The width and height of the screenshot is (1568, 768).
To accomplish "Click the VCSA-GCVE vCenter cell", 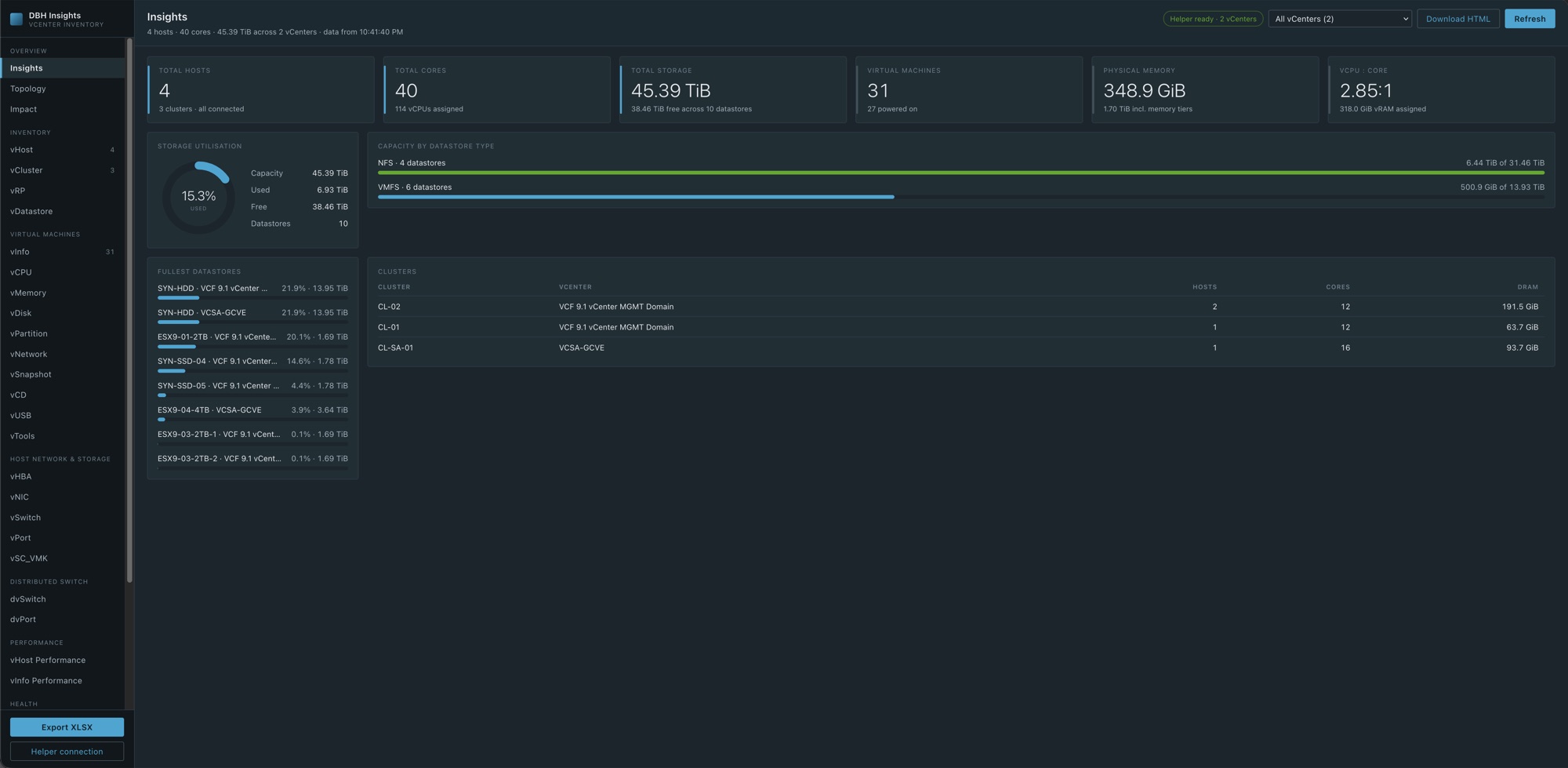I will 582,348.
